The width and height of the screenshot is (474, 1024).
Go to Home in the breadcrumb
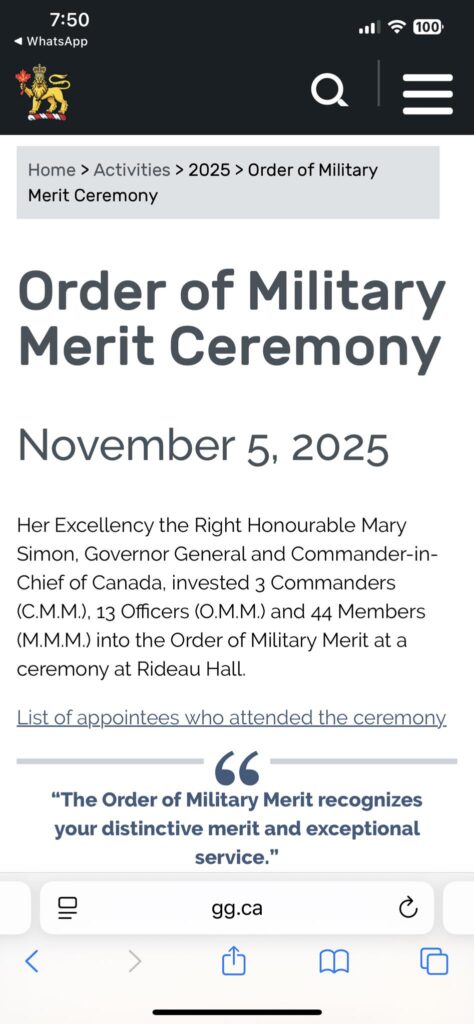[x=52, y=170]
